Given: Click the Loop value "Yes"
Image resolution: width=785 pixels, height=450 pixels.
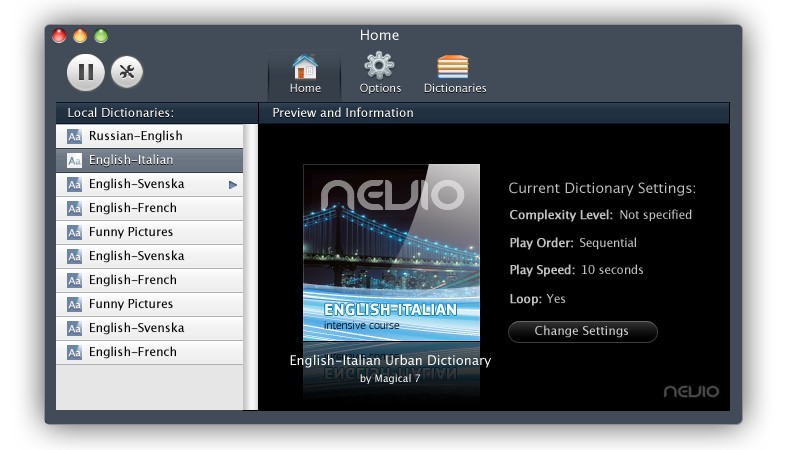Looking at the screenshot, I should [x=556, y=299].
